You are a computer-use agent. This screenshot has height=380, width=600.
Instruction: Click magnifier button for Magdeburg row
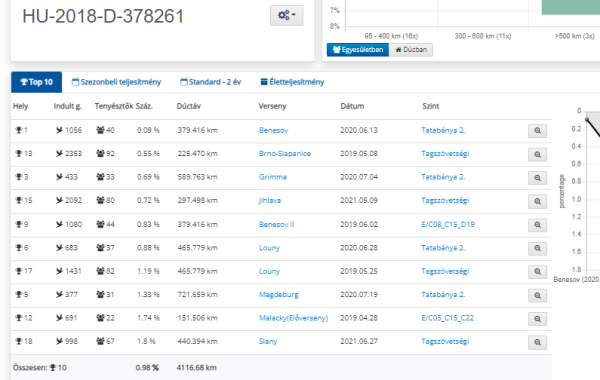click(537, 295)
